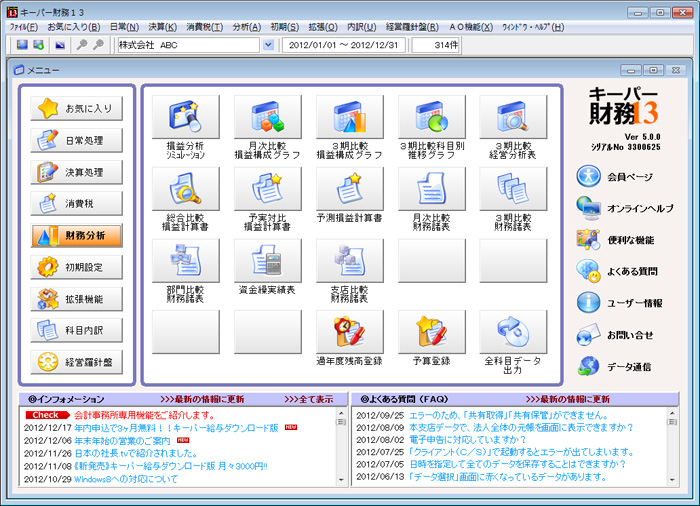Select 初期設定 sidebar button
Viewport: 700px width, 506px height.
76,267
